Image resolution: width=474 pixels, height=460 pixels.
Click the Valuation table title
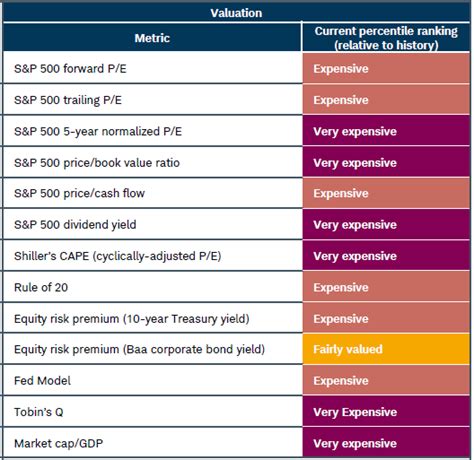click(x=236, y=13)
